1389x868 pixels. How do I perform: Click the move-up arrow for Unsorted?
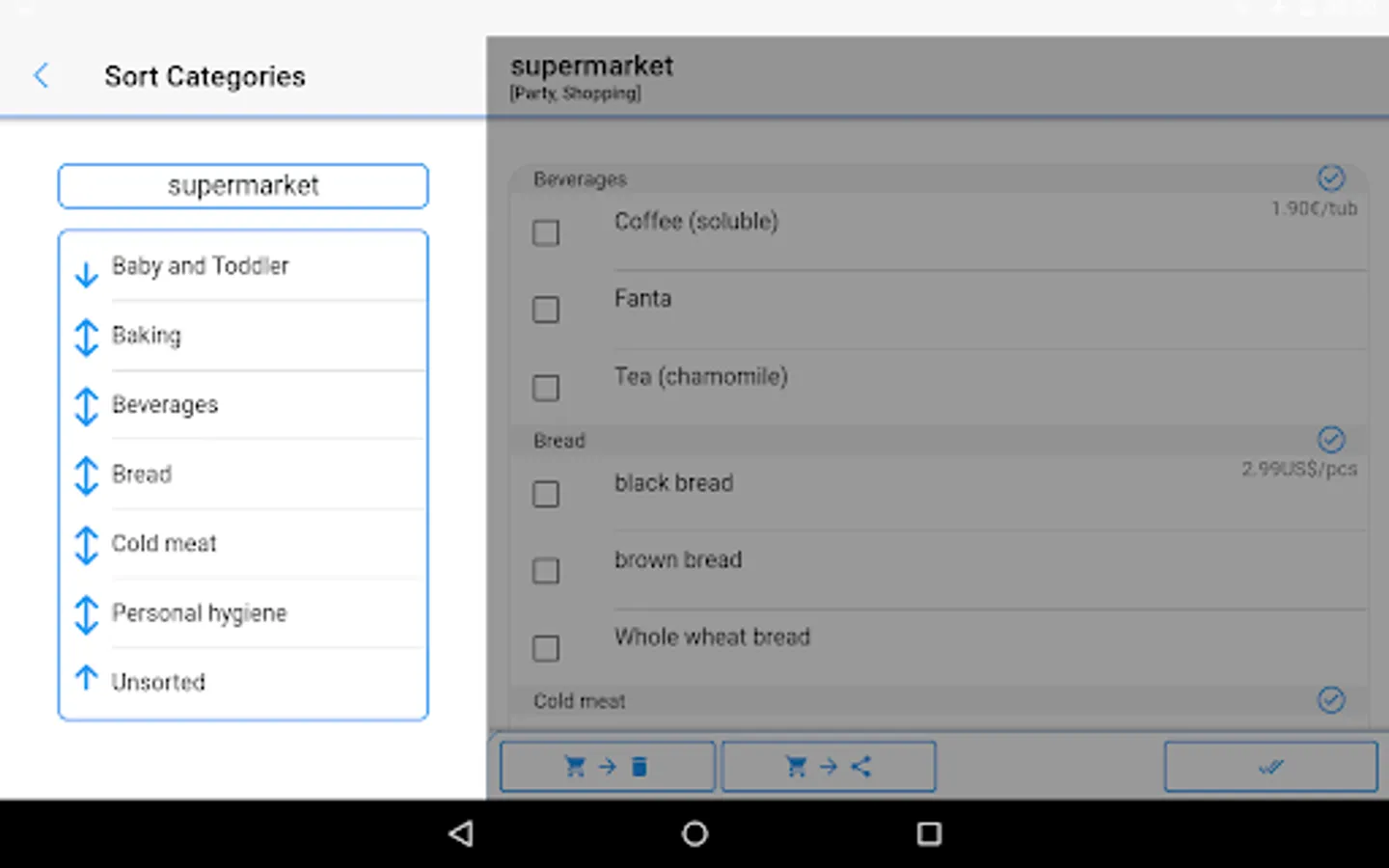(x=86, y=678)
